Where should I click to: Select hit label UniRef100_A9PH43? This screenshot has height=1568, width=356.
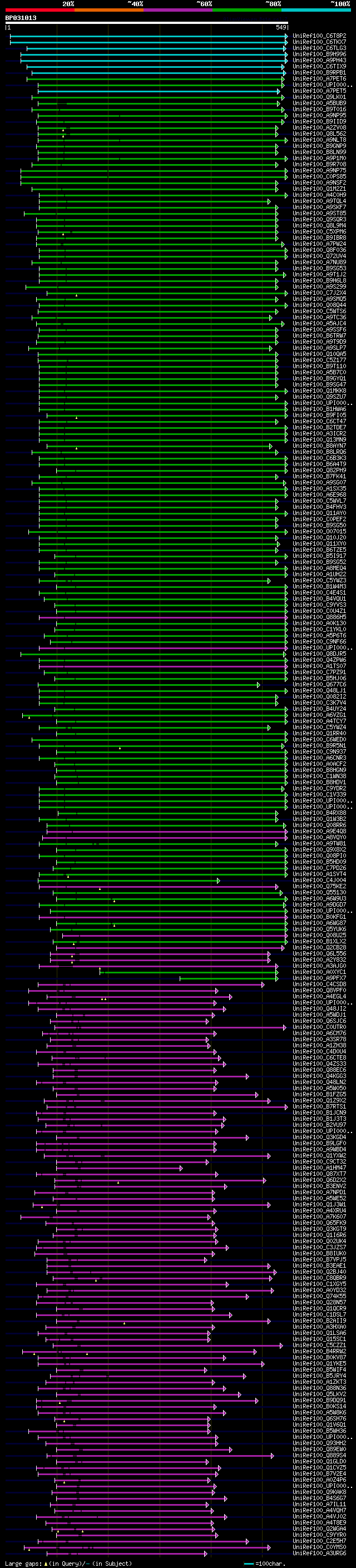tap(319, 60)
